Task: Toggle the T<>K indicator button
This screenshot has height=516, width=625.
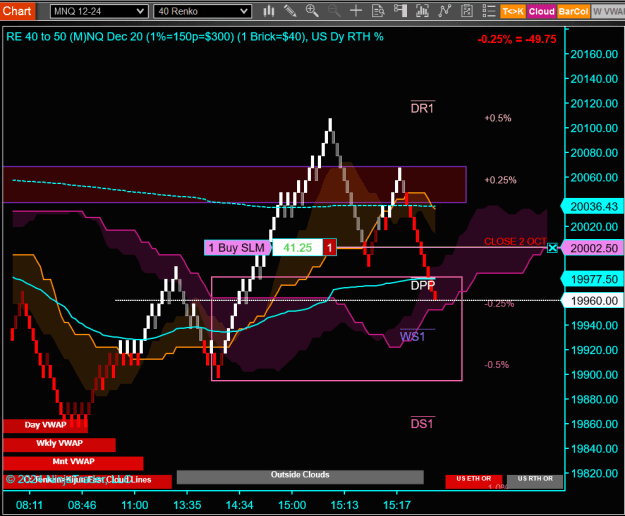Action: (x=513, y=12)
